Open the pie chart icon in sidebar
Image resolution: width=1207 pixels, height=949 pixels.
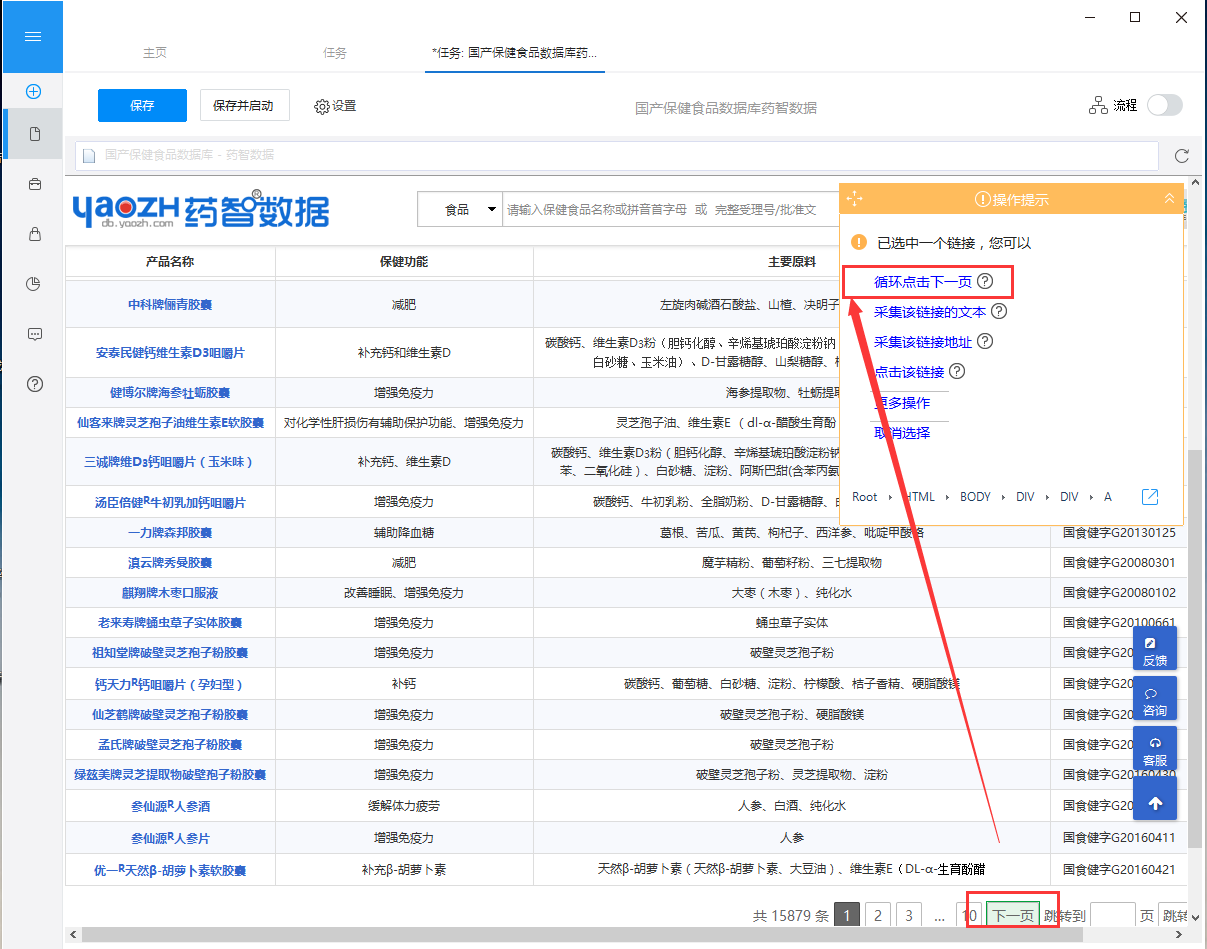tap(35, 284)
